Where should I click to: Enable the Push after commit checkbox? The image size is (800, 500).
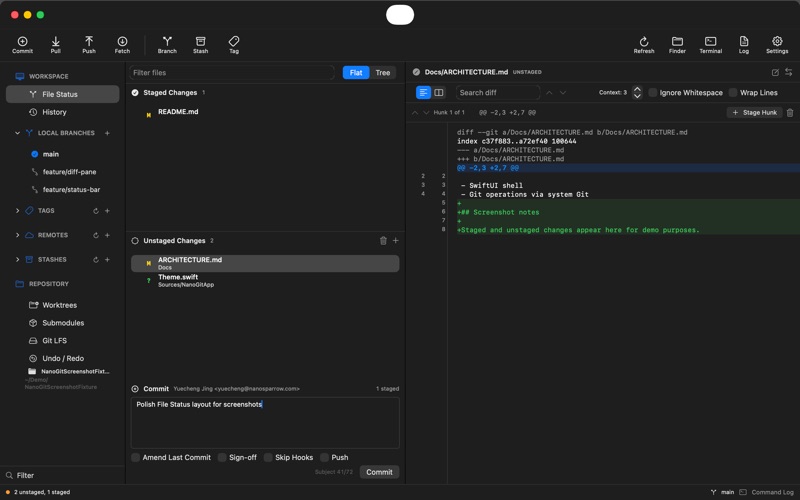pos(324,457)
